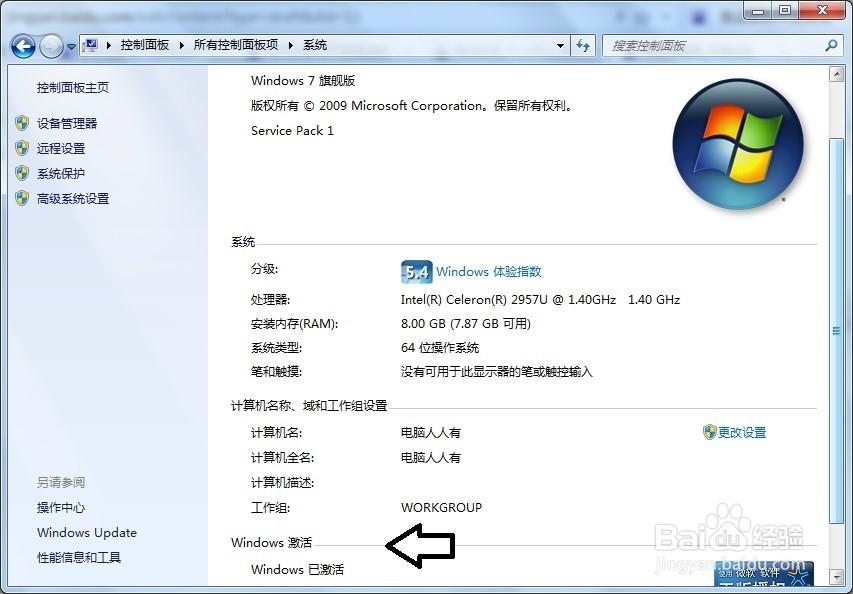Click the computer icon in address bar
The width and height of the screenshot is (853, 594).
click(91, 45)
